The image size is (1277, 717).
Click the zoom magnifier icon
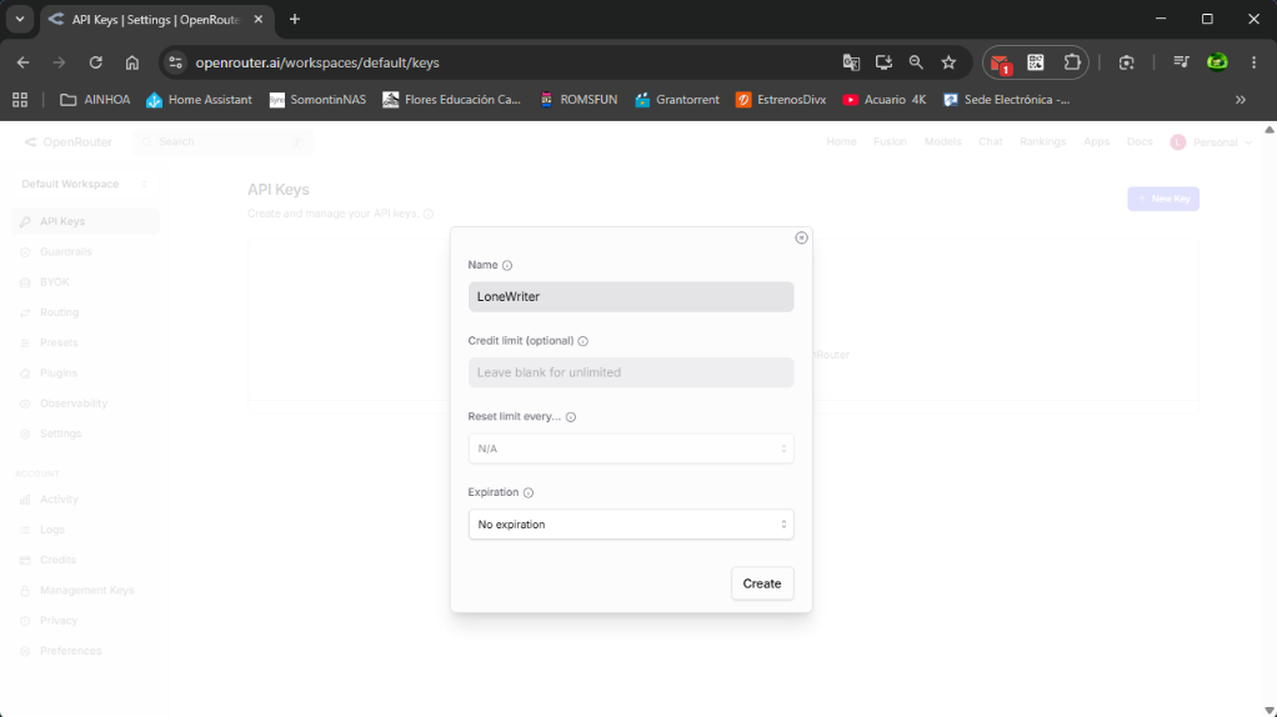coord(916,62)
